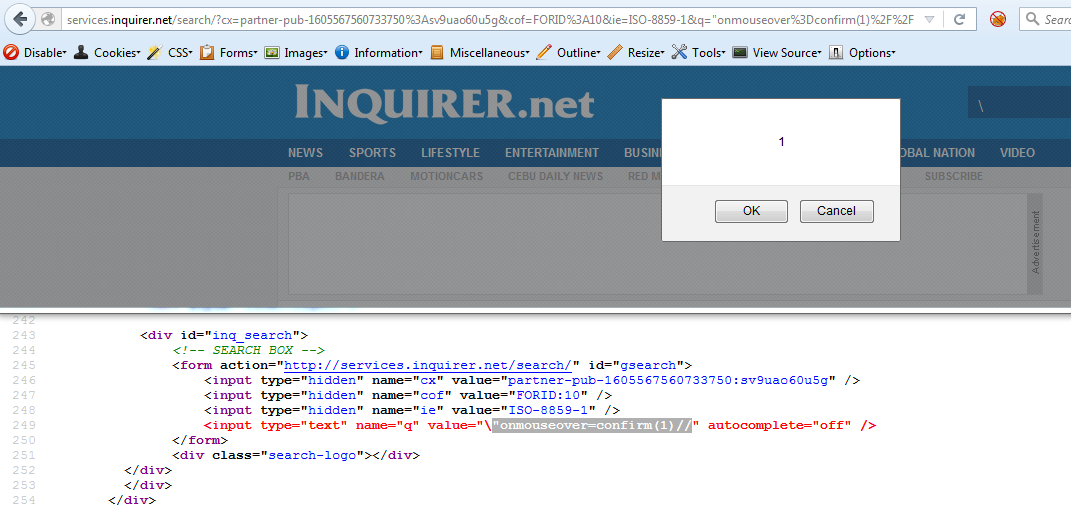This screenshot has width=1071, height=509.
Task: Open the Cookies toolbar menu
Action: tap(117, 53)
